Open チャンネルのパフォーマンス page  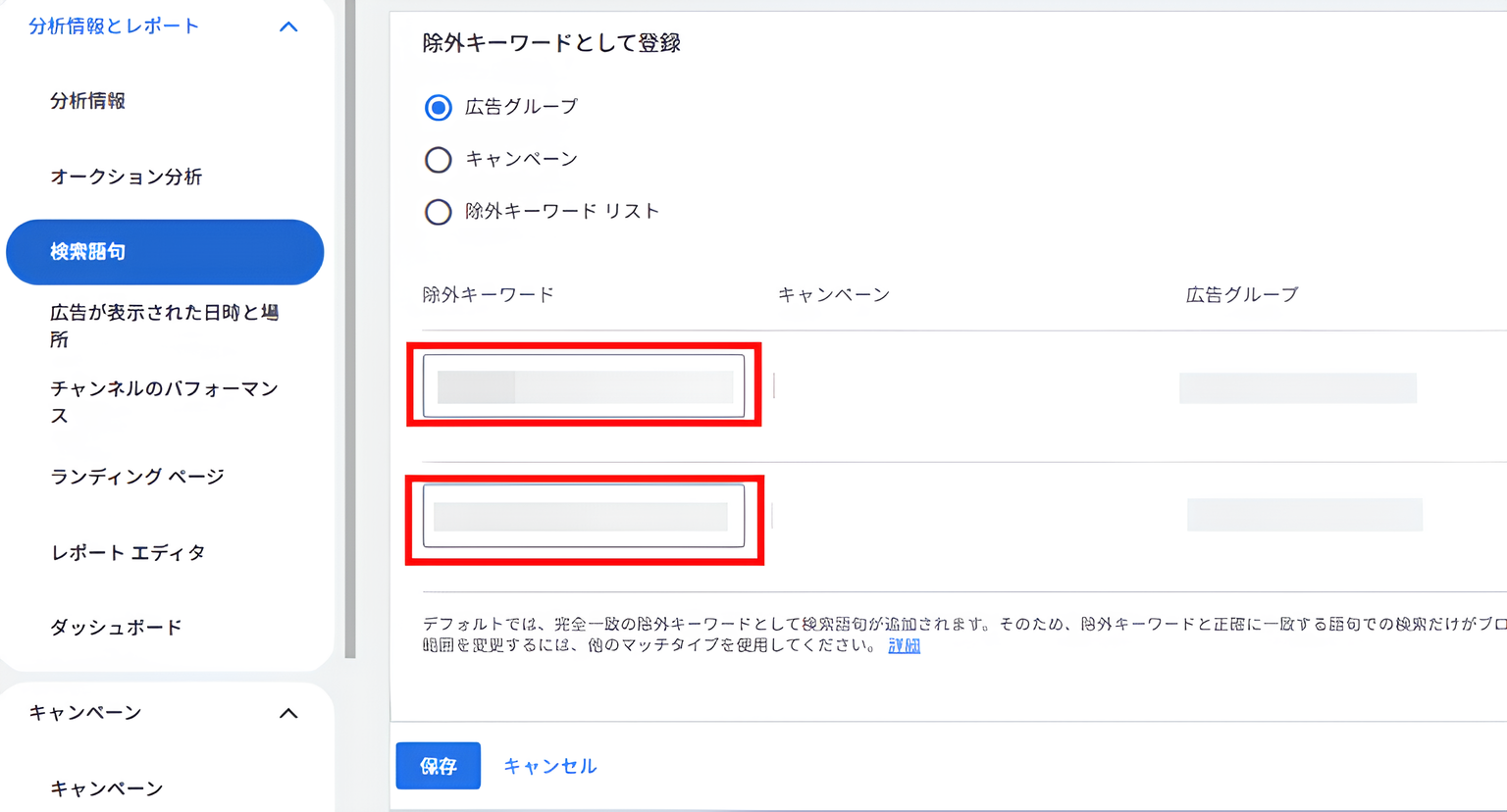[165, 401]
